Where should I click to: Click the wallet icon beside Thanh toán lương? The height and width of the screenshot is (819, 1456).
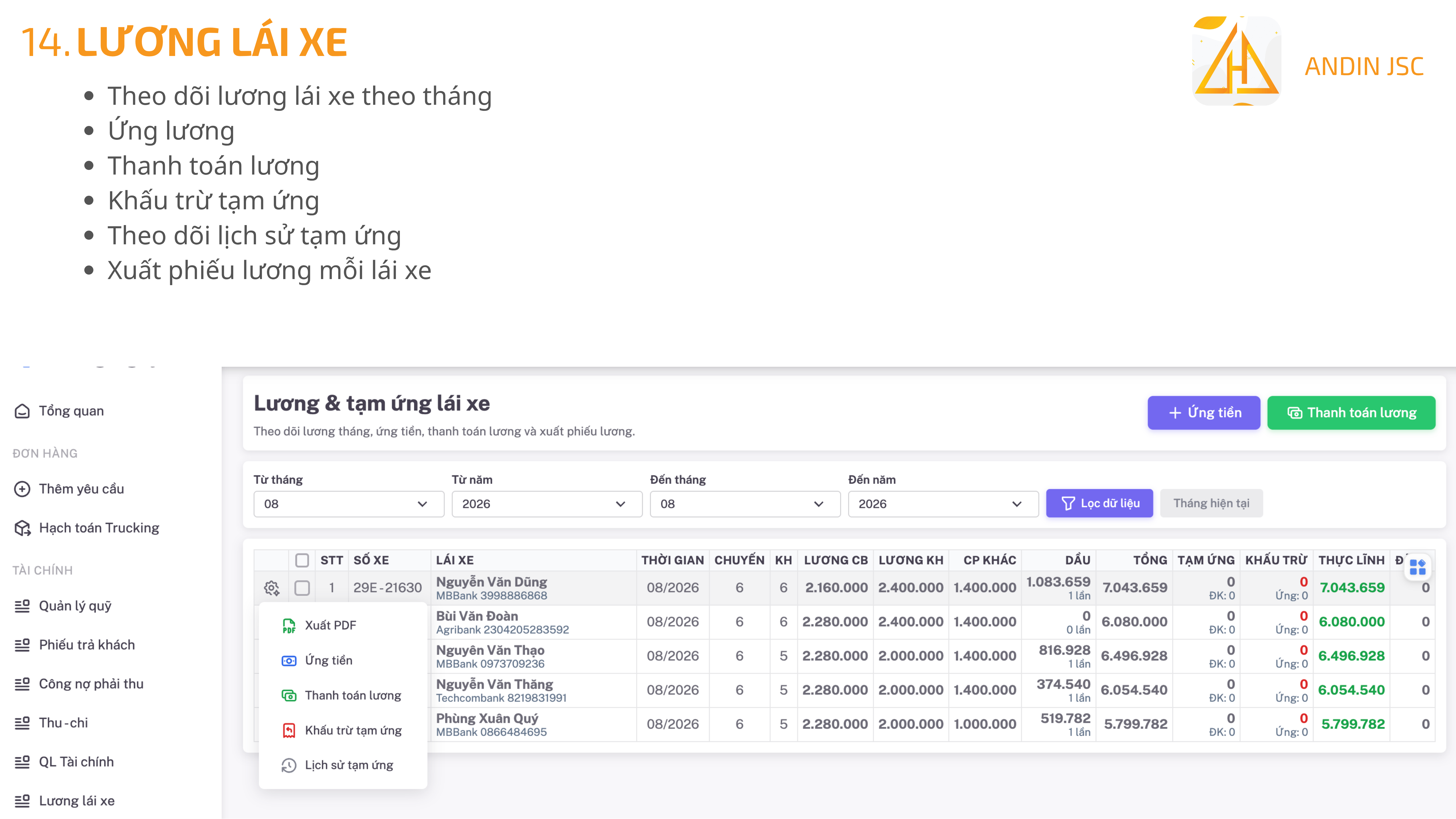289,695
